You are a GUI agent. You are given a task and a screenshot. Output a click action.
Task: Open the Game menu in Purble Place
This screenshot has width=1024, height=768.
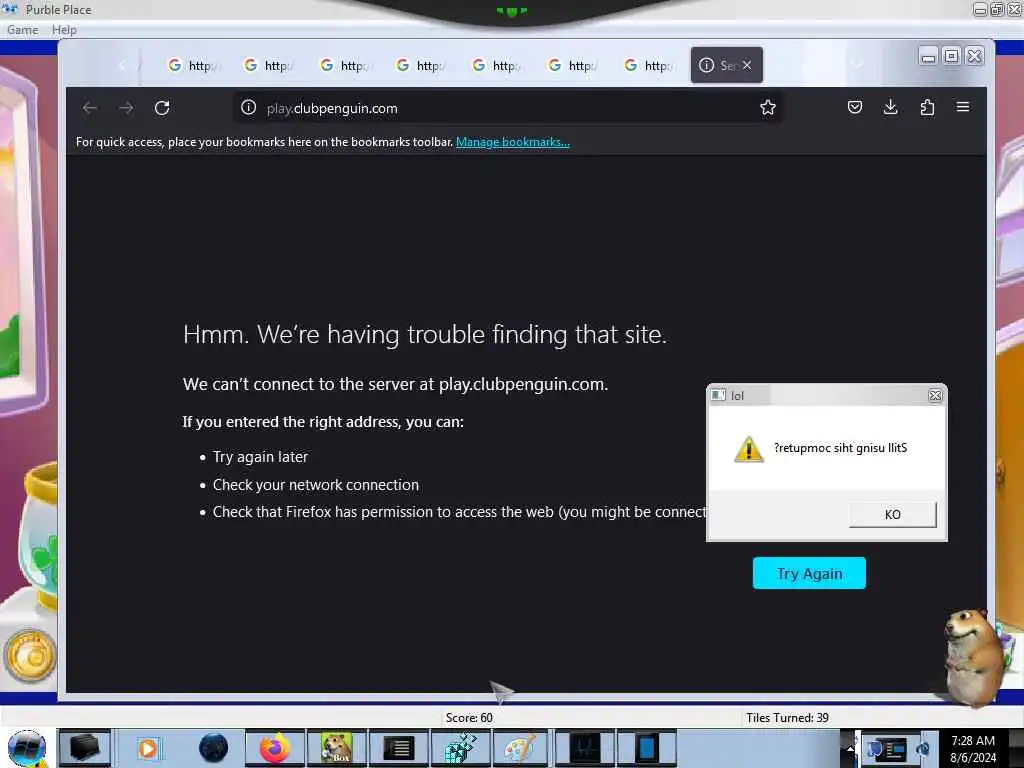pos(22,30)
